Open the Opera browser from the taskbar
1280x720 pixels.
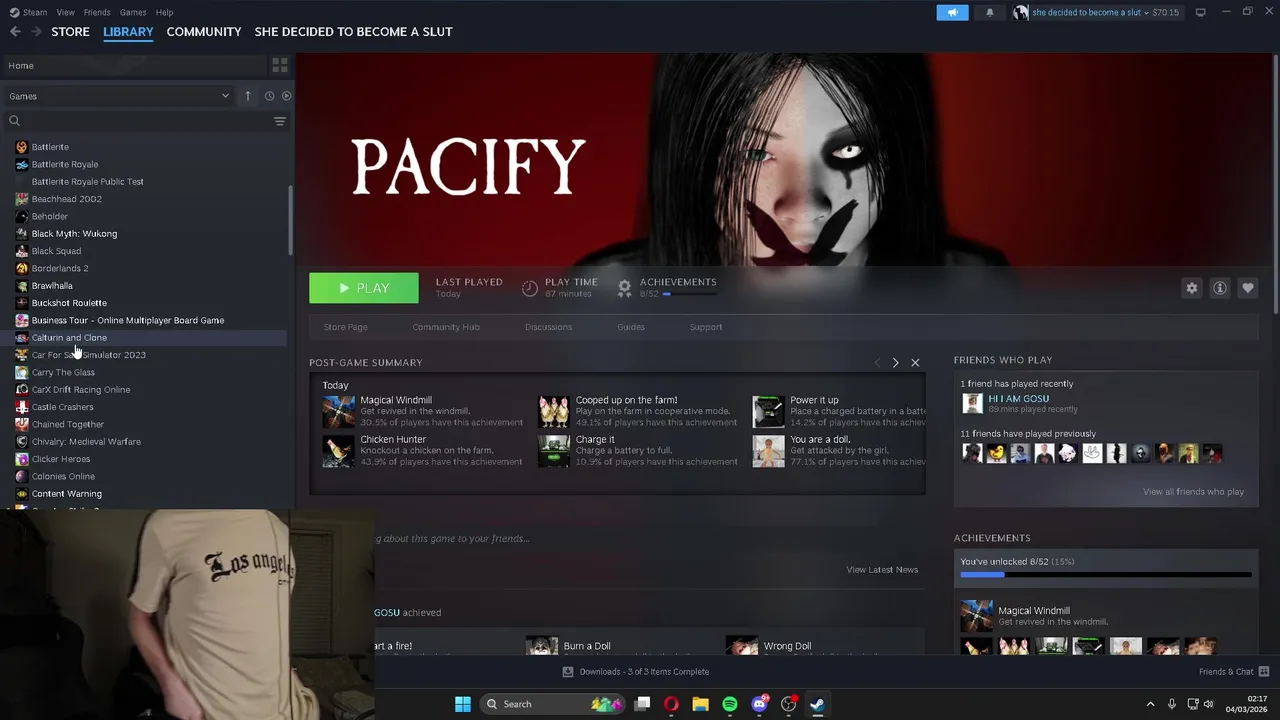(x=671, y=704)
